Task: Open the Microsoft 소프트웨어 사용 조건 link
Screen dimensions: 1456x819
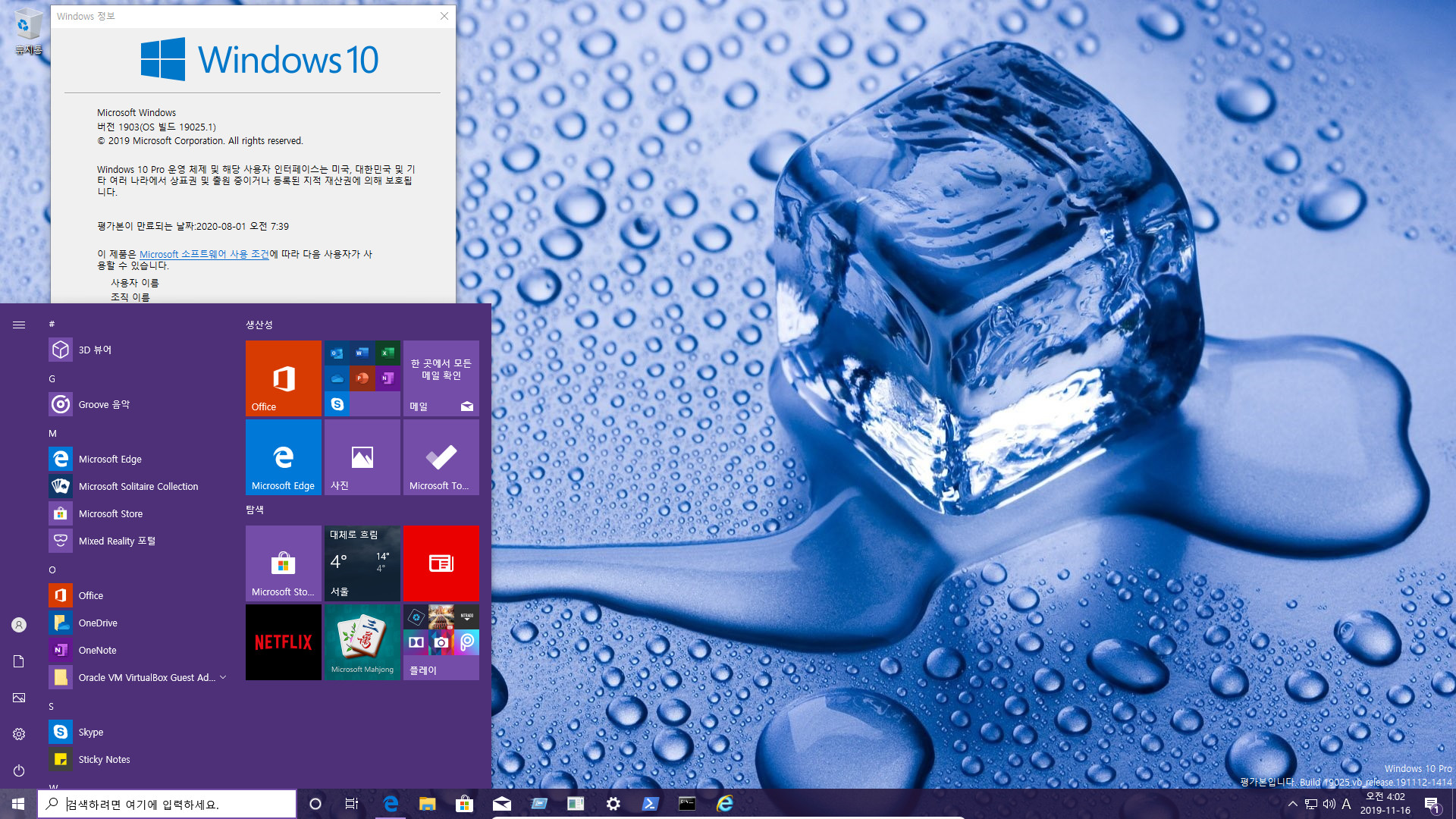Action: pyautogui.click(x=204, y=254)
